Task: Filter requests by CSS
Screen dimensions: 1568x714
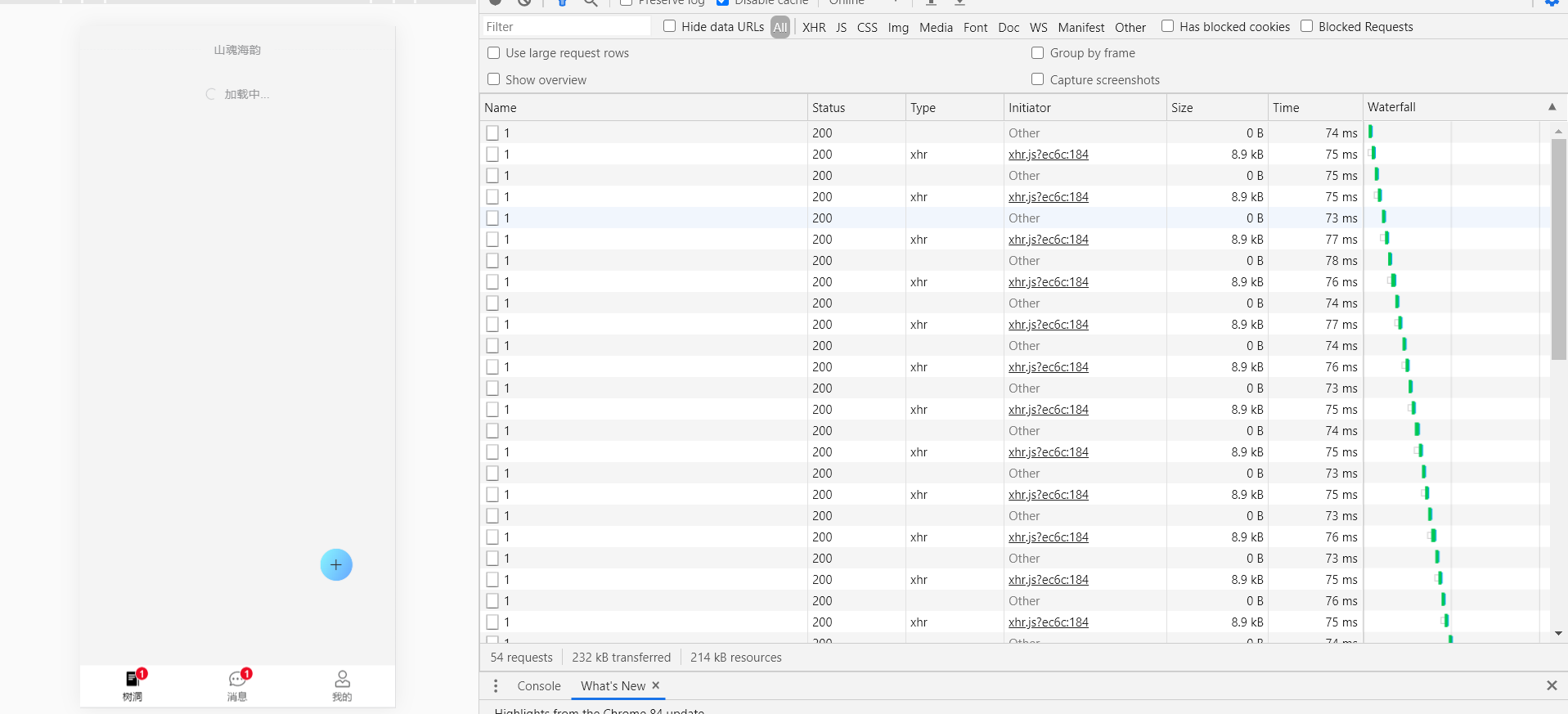Action: pos(867,27)
